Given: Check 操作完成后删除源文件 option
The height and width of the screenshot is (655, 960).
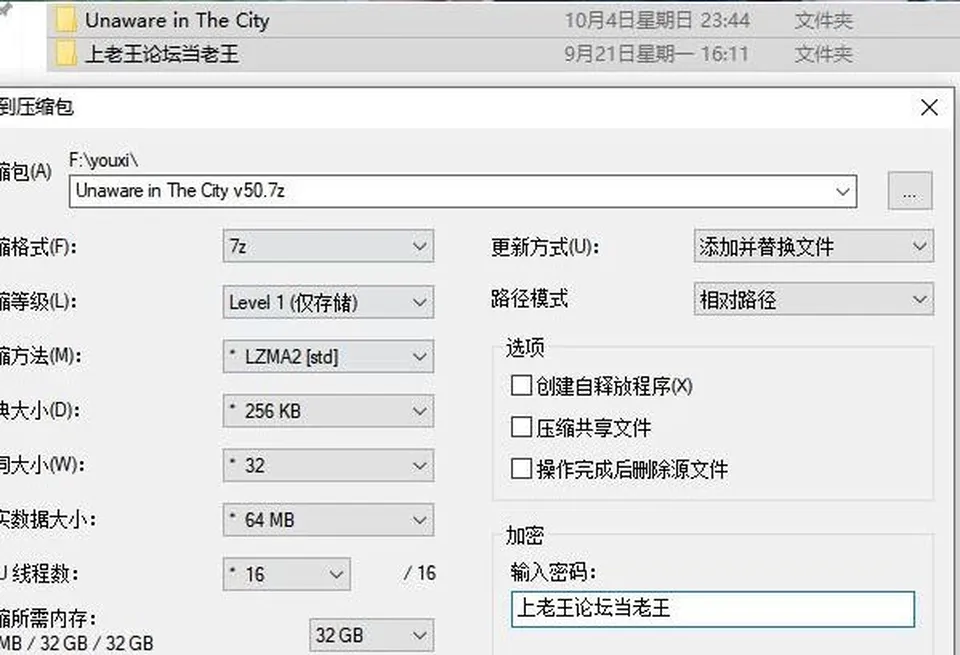Looking at the screenshot, I should 521,469.
